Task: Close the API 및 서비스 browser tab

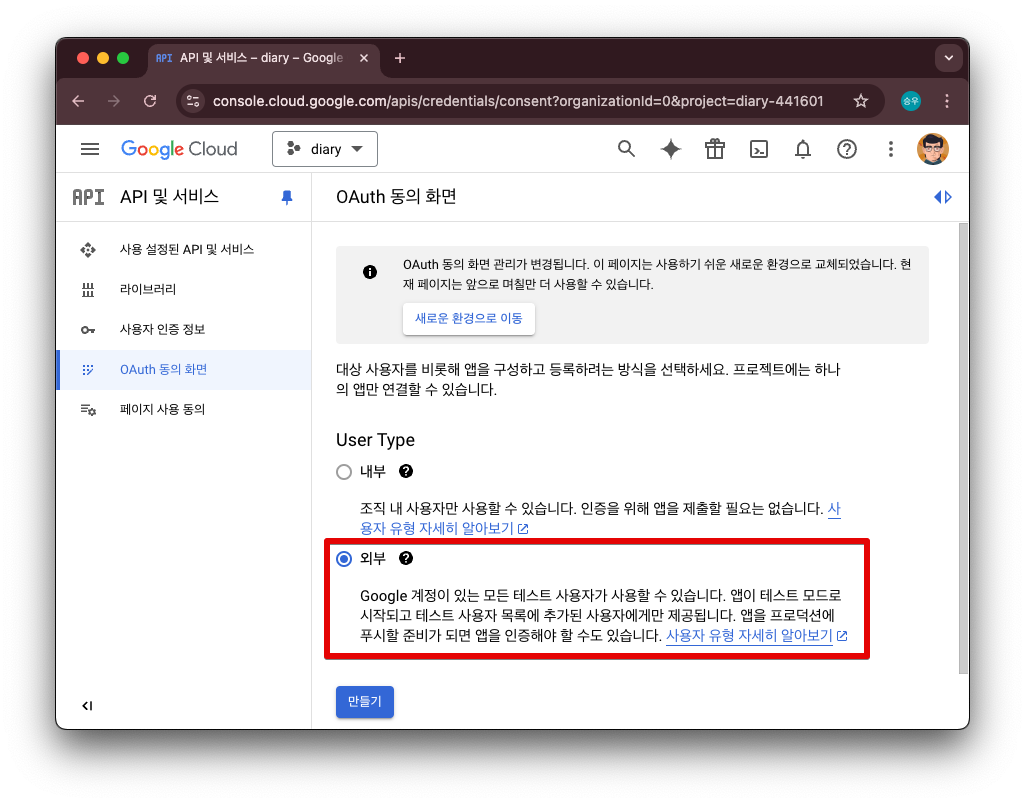Action: [364, 58]
